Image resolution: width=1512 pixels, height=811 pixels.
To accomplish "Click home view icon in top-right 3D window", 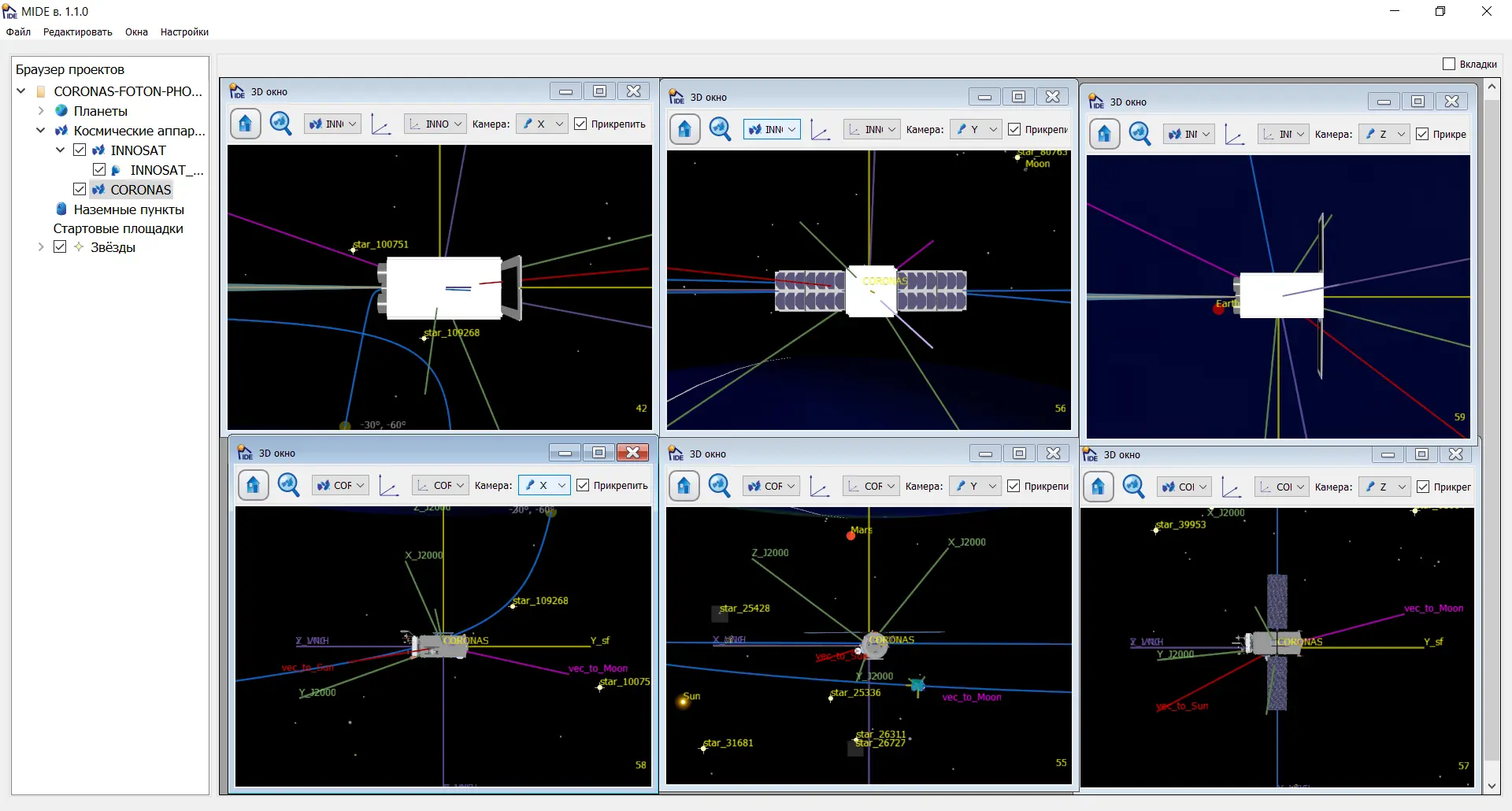I will pyautogui.click(x=1105, y=135).
